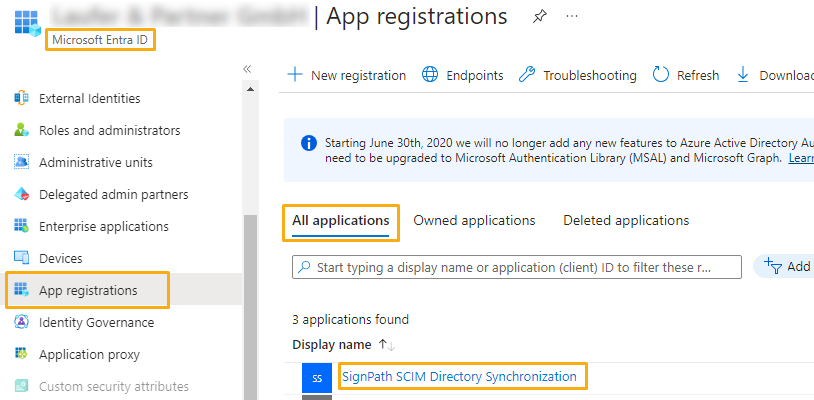
Task: Open External Identities
Action: (89, 99)
